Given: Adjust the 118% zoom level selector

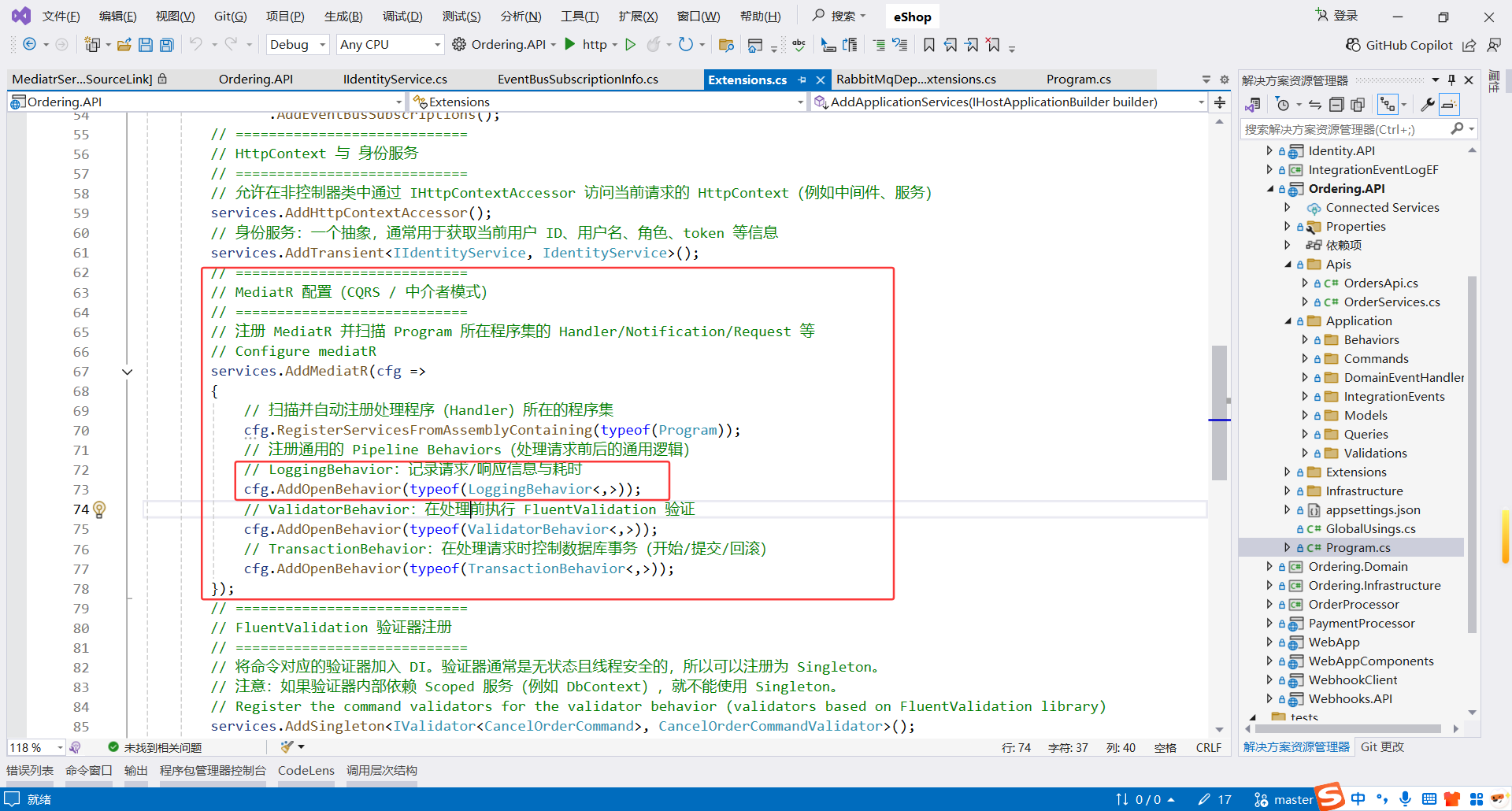Looking at the screenshot, I should pos(35,747).
